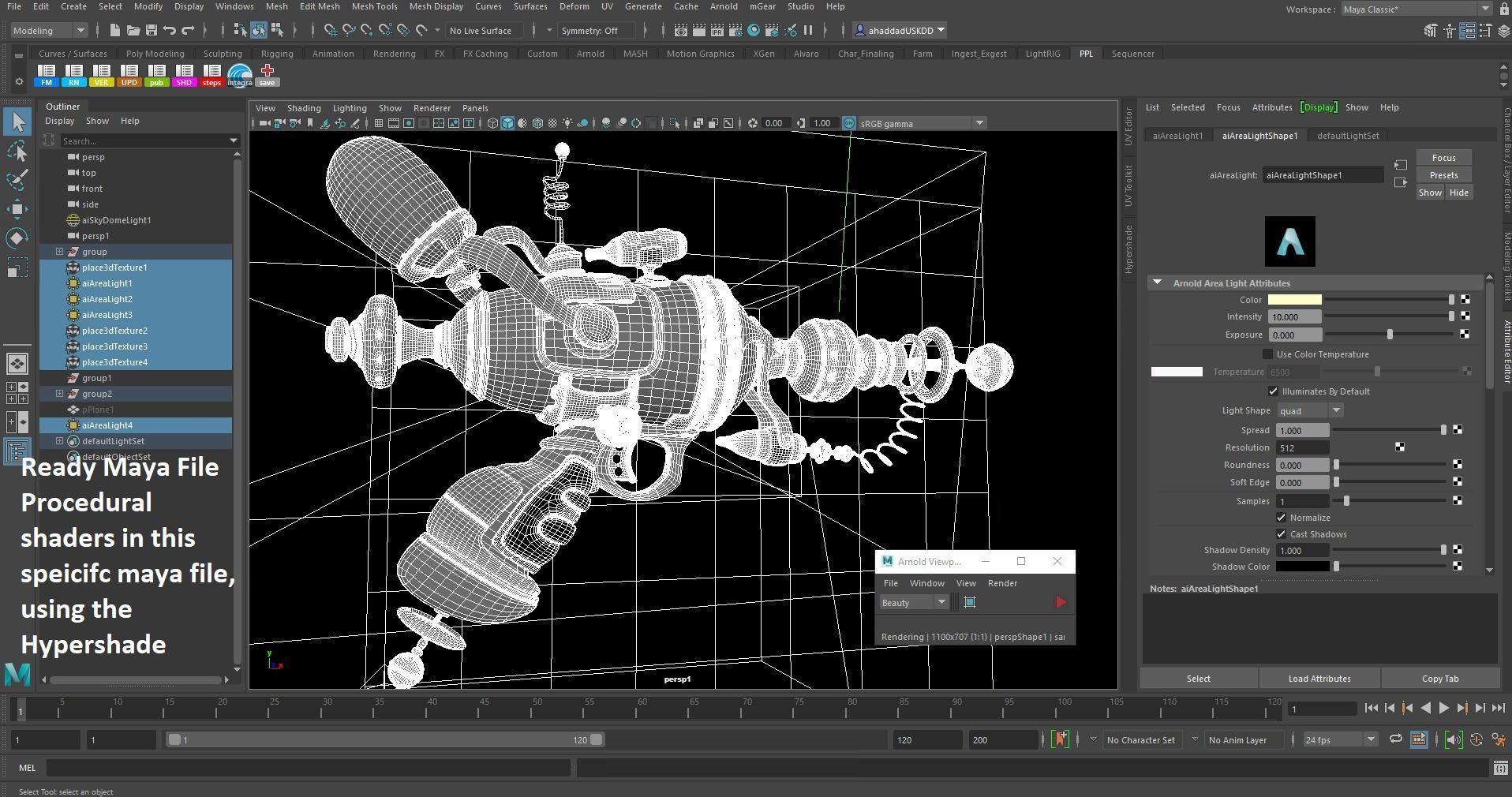
Task: Uncheck Illuminates By Default
Action: point(1273,391)
